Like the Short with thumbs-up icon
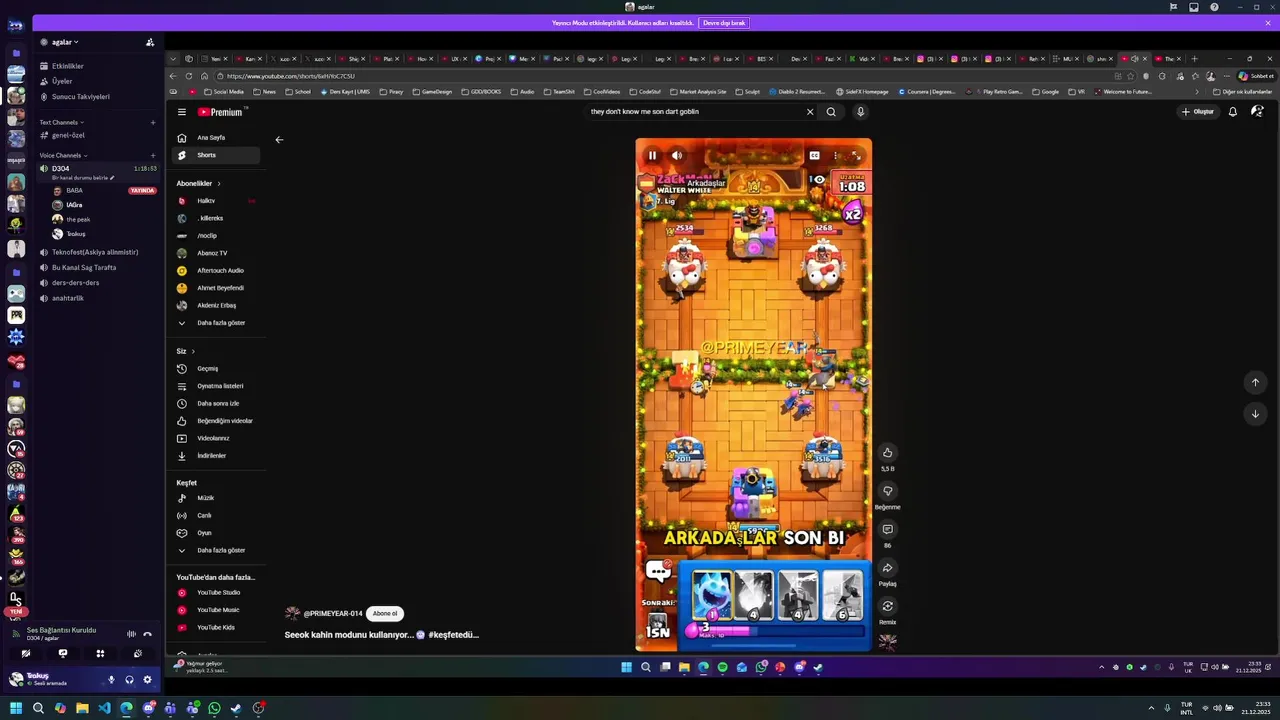 pyautogui.click(x=887, y=453)
